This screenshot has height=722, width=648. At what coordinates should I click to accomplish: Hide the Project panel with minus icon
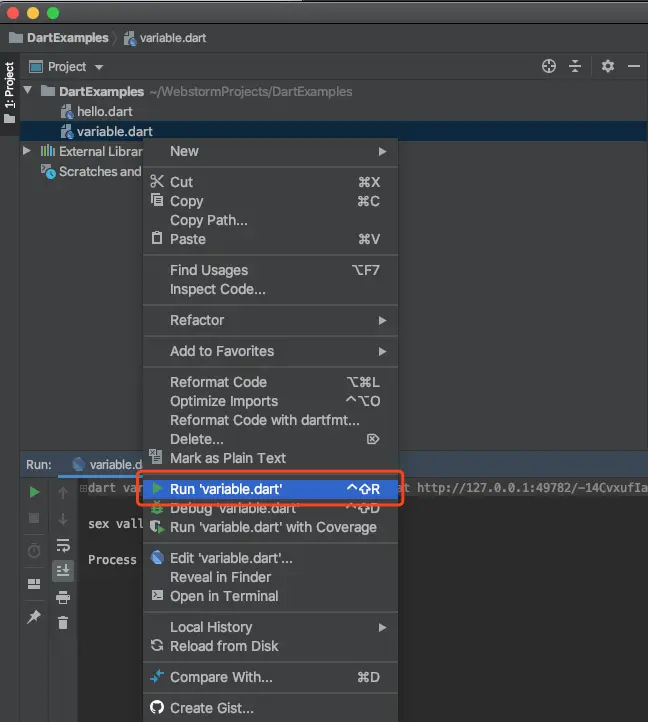coord(634,66)
